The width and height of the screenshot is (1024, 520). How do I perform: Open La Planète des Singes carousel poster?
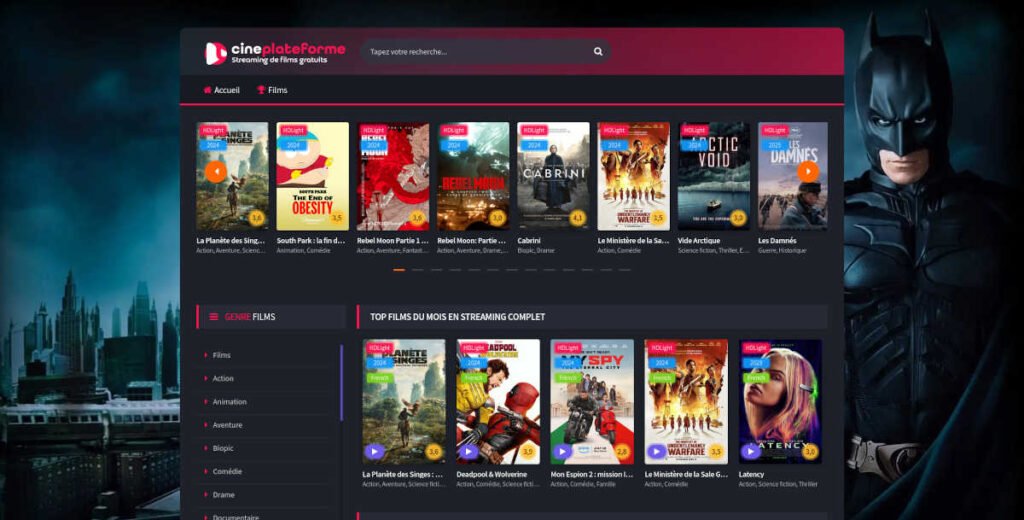232,176
